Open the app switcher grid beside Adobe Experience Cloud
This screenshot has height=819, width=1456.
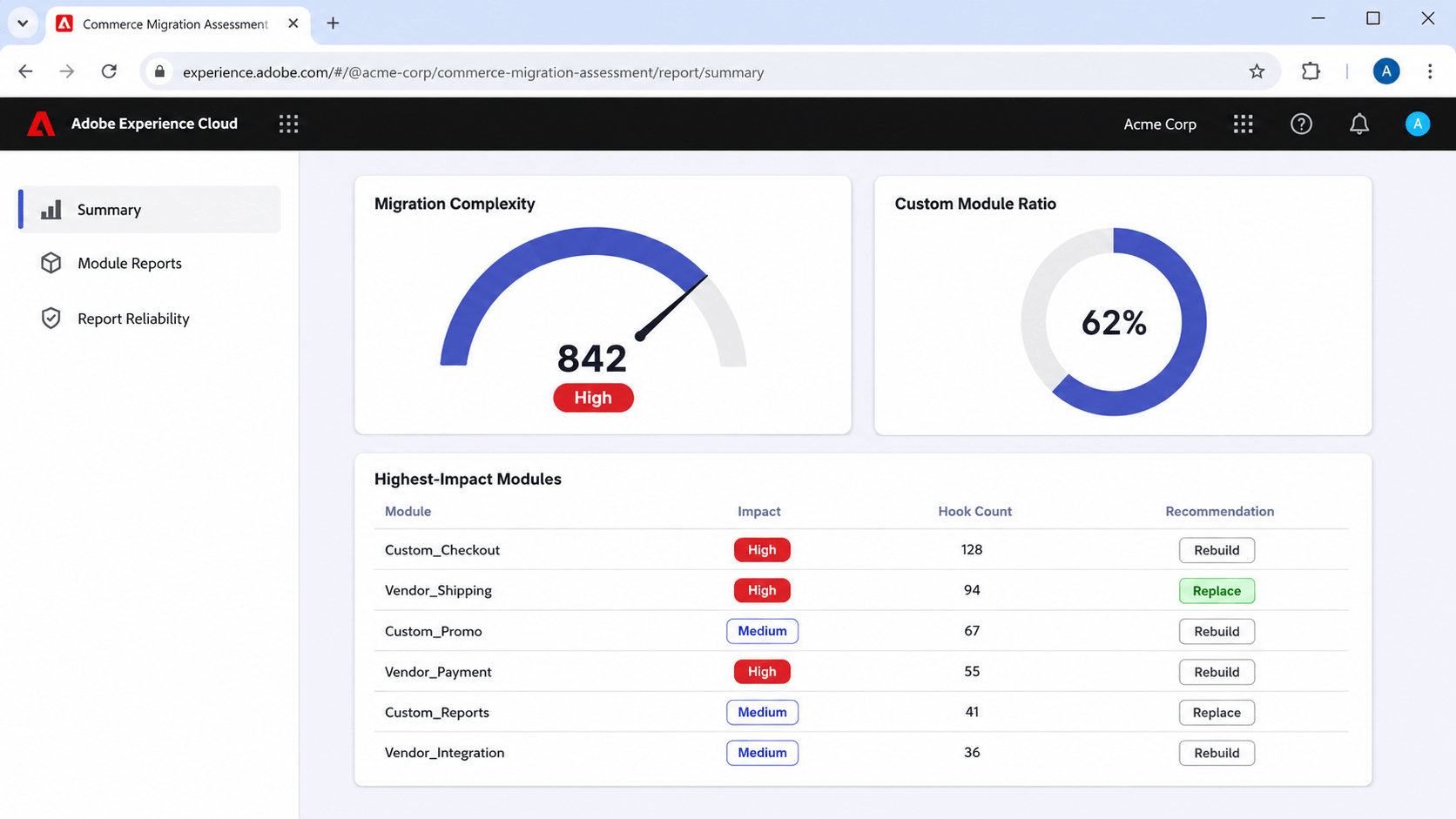(x=288, y=124)
